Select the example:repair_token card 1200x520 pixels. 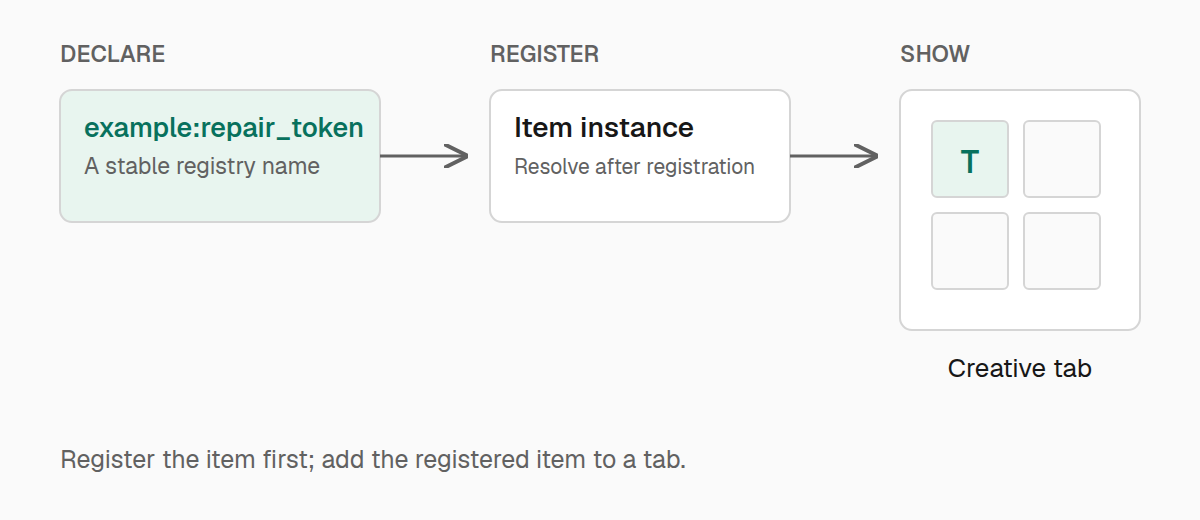tap(220, 156)
